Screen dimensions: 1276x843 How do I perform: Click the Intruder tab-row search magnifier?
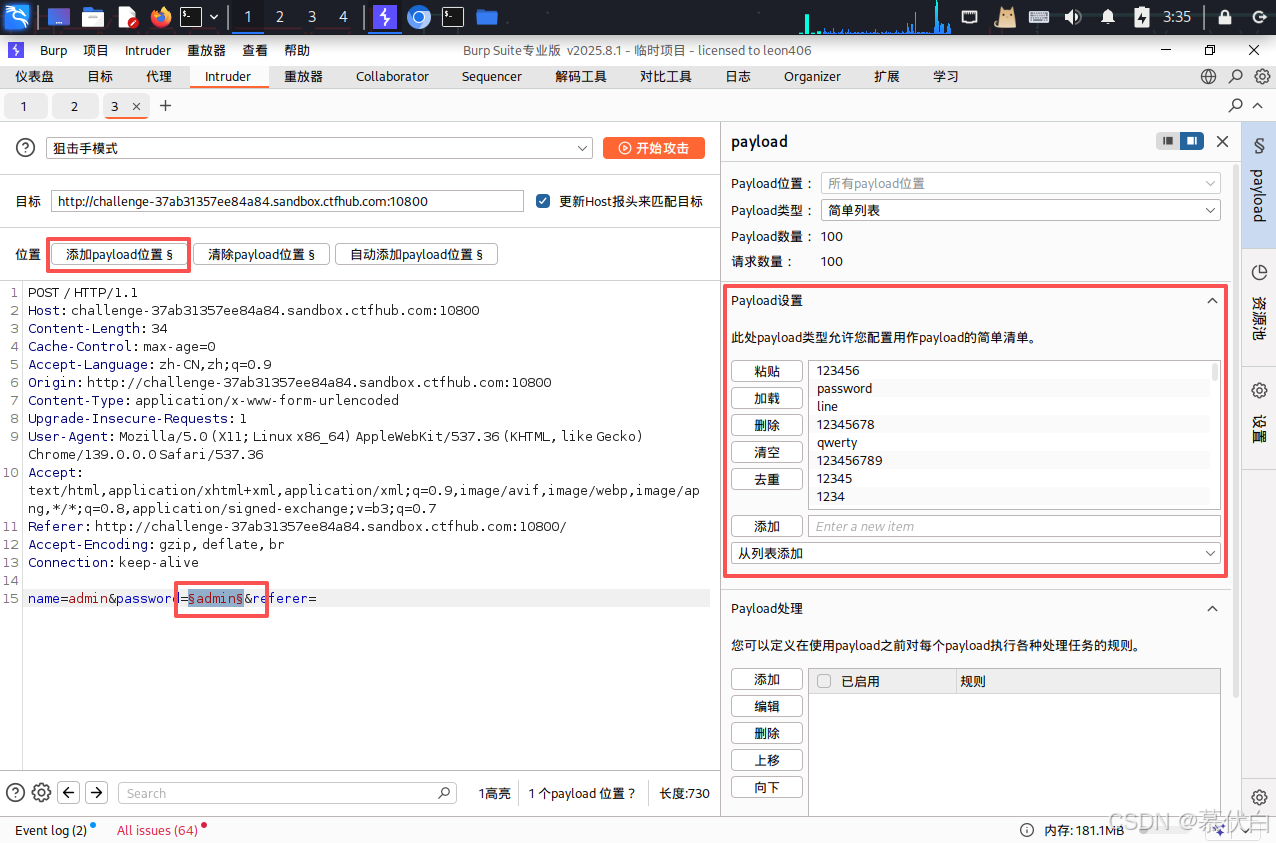1236,105
